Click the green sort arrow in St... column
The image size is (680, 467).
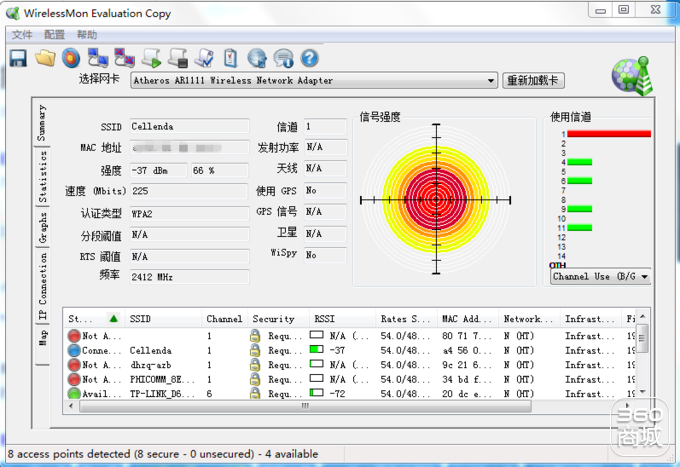point(114,319)
